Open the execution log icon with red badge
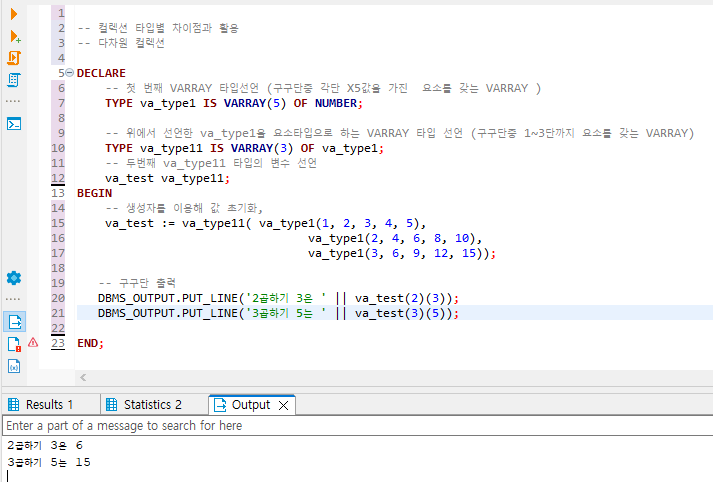This screenshot has width=713, height=482. (x=14, y=344)
